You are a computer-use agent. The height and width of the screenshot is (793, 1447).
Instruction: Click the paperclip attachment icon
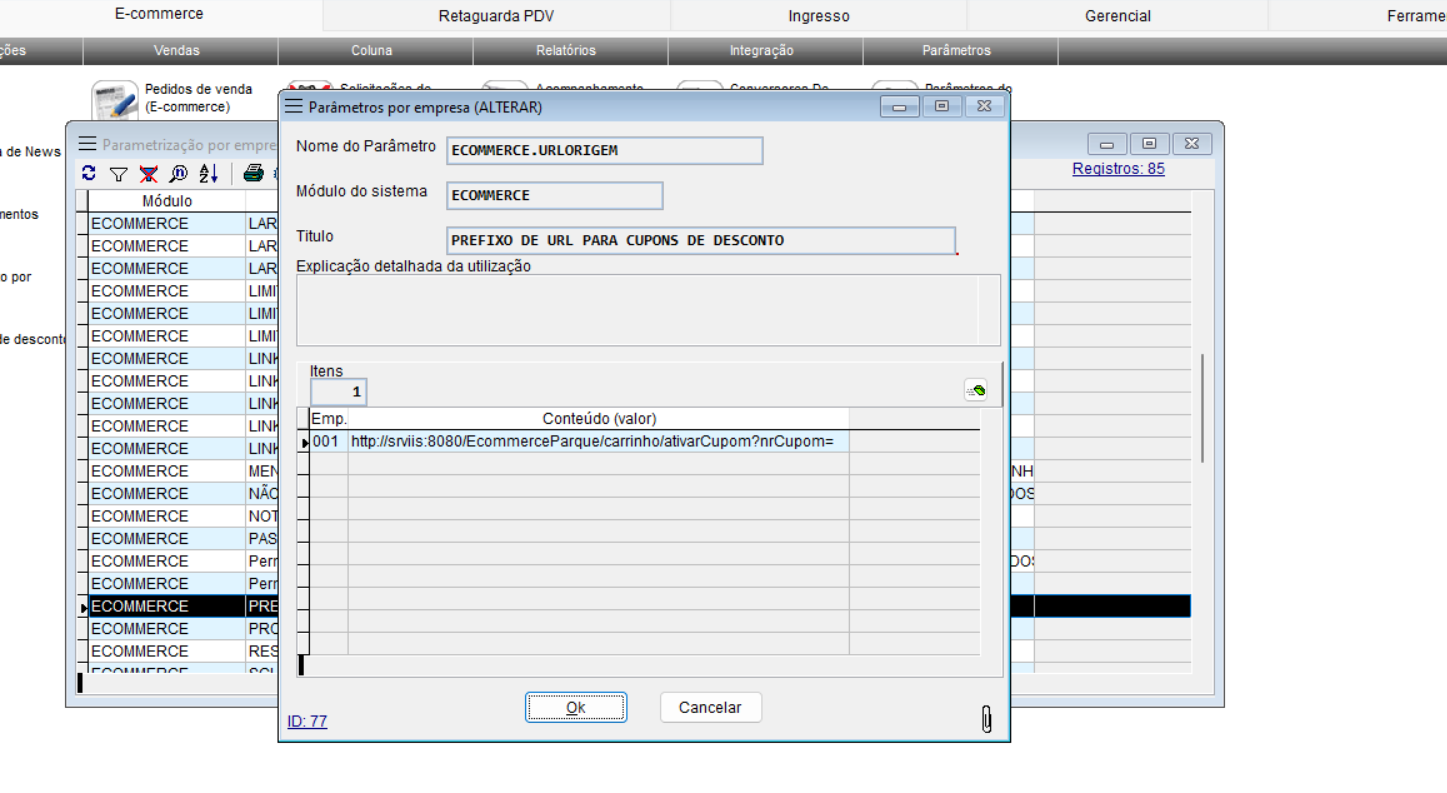986,718
